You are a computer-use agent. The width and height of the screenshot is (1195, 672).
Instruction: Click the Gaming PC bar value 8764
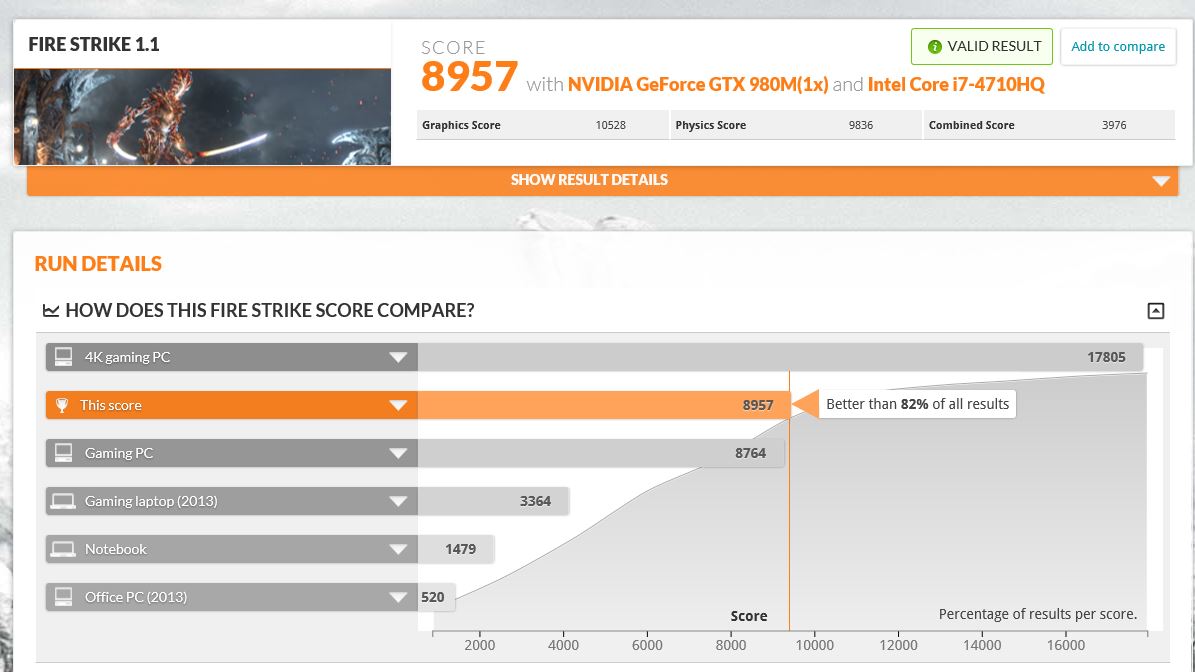(x=750, y=453)
